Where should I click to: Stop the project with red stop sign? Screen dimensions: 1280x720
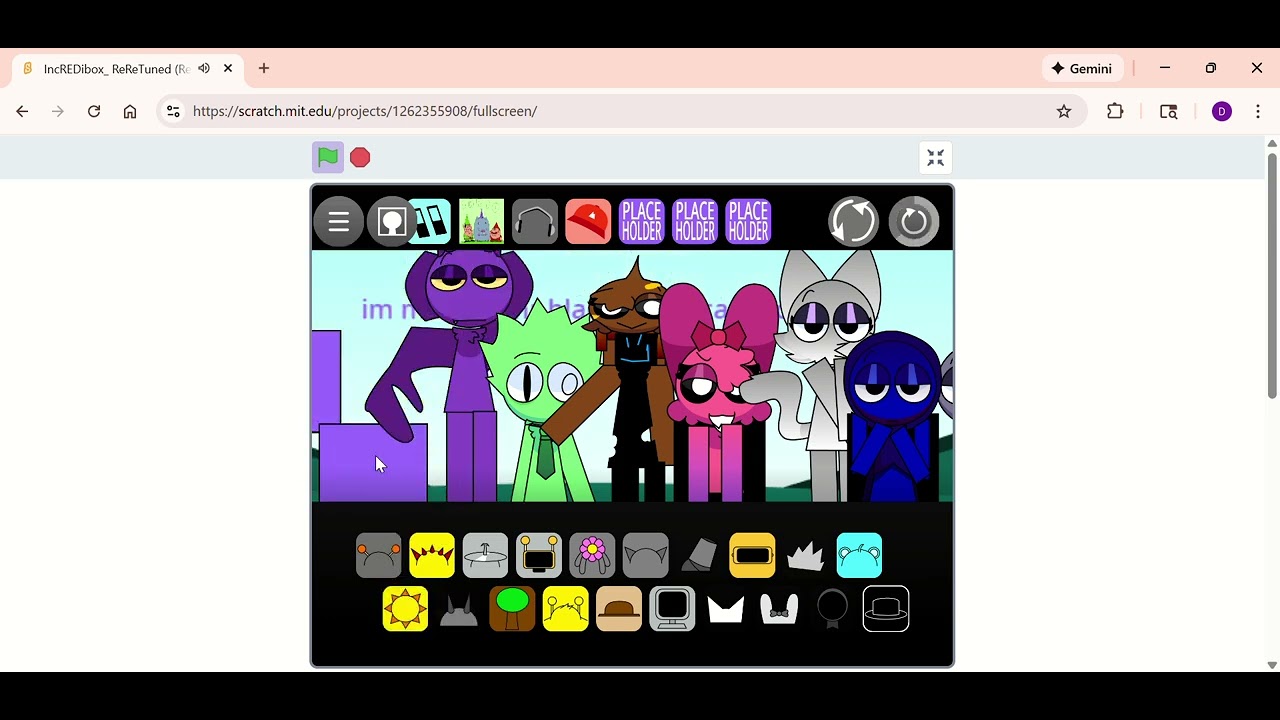click(x=360, y=157)
